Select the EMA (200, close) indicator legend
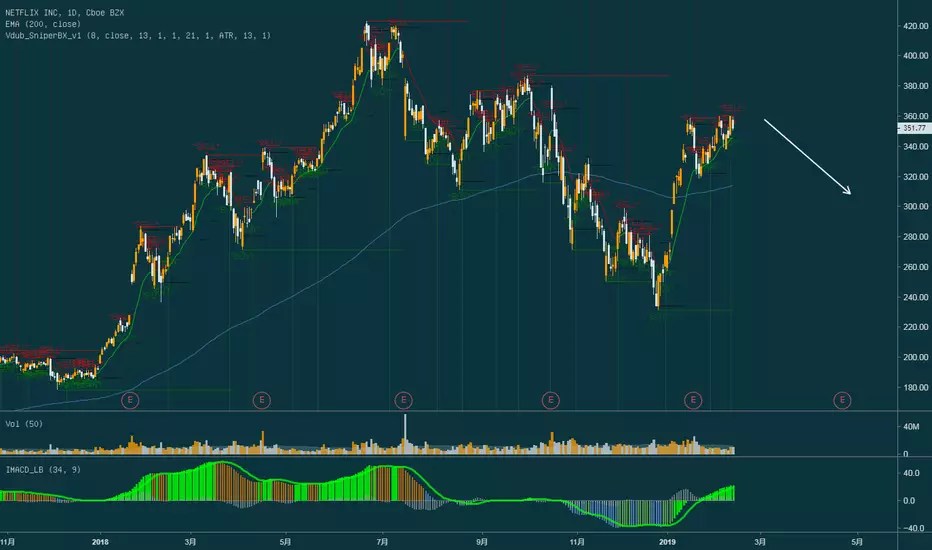 click(x=43, y=24)
